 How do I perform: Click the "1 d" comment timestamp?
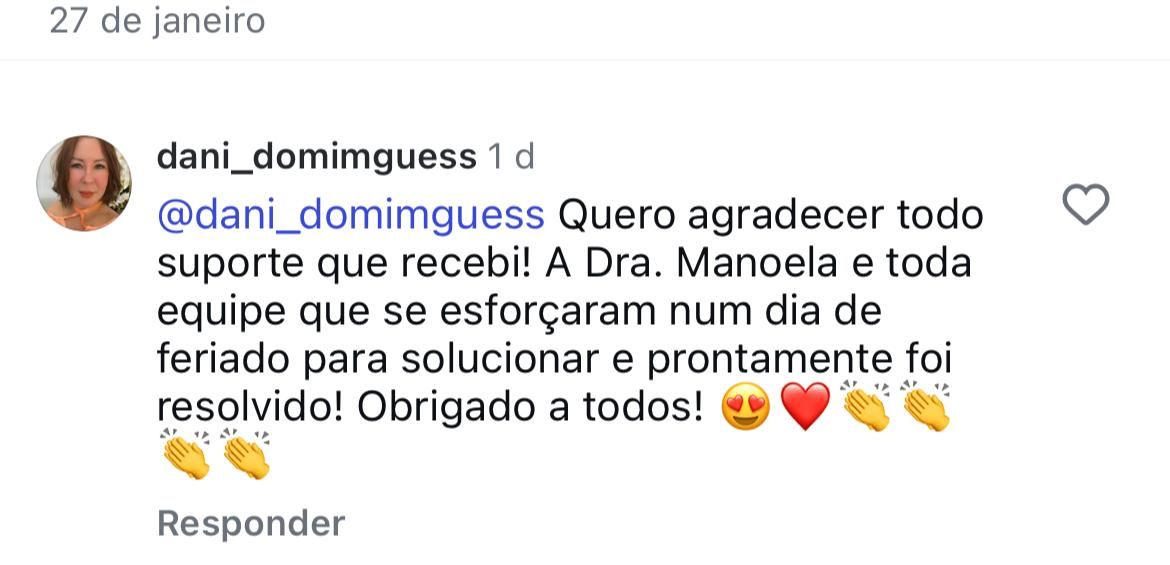pyautogui.click(x=511, y=157)
